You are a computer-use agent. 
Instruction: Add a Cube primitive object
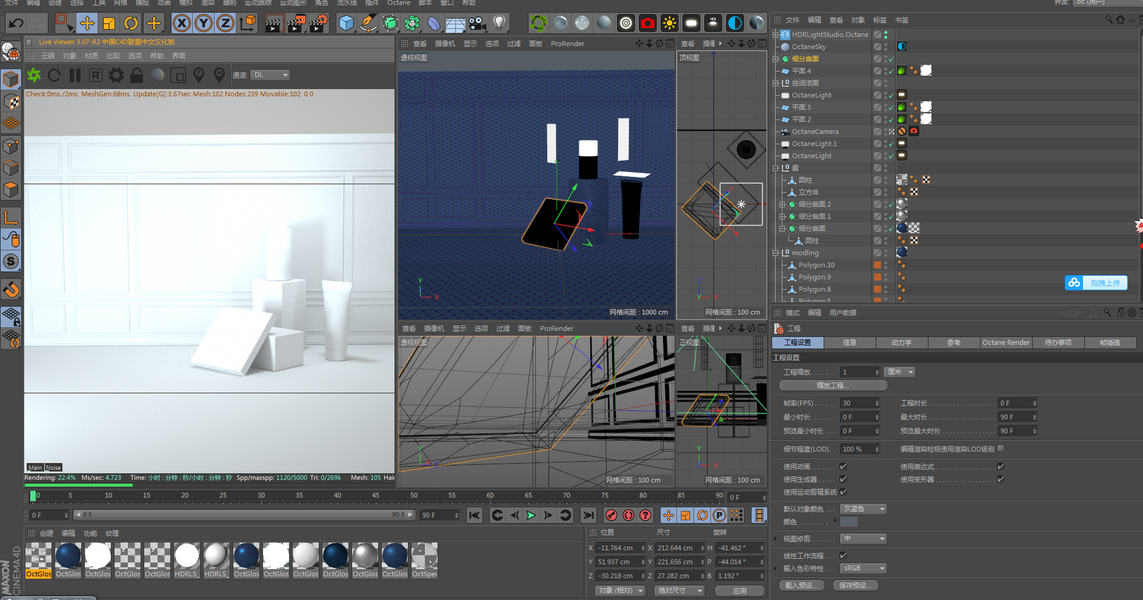(x=346, y=23)
